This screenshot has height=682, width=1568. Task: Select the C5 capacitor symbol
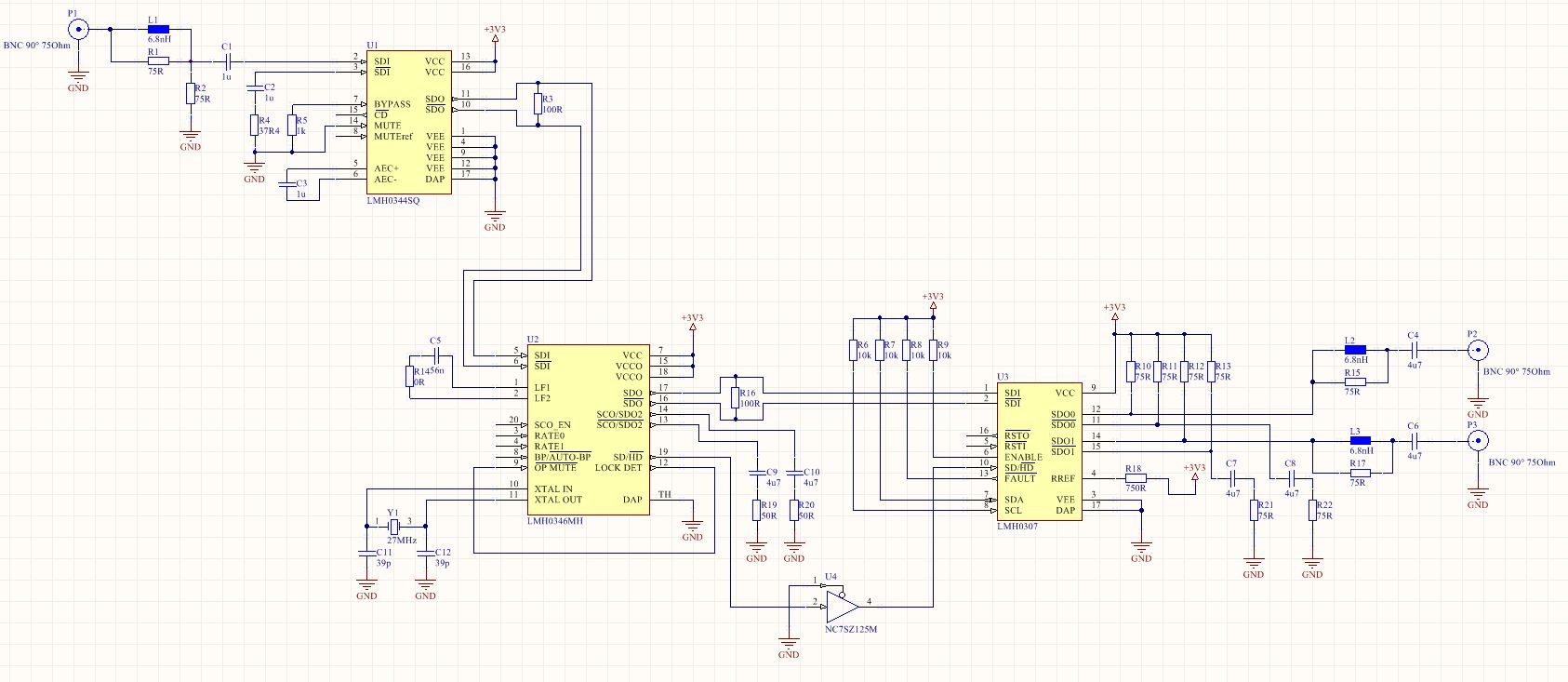point(436,357)
